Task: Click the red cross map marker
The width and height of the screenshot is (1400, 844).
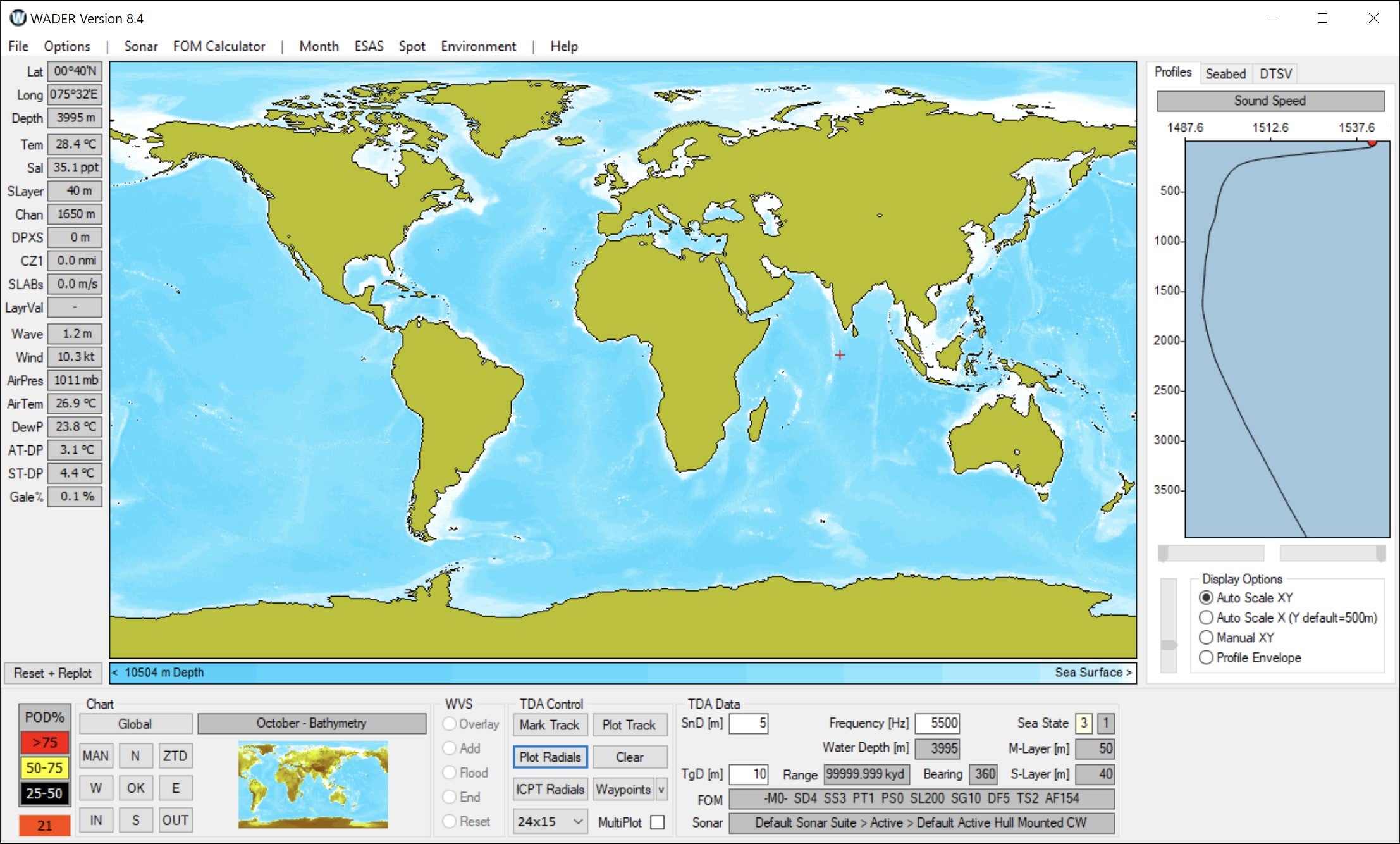Action: [840, 355]
